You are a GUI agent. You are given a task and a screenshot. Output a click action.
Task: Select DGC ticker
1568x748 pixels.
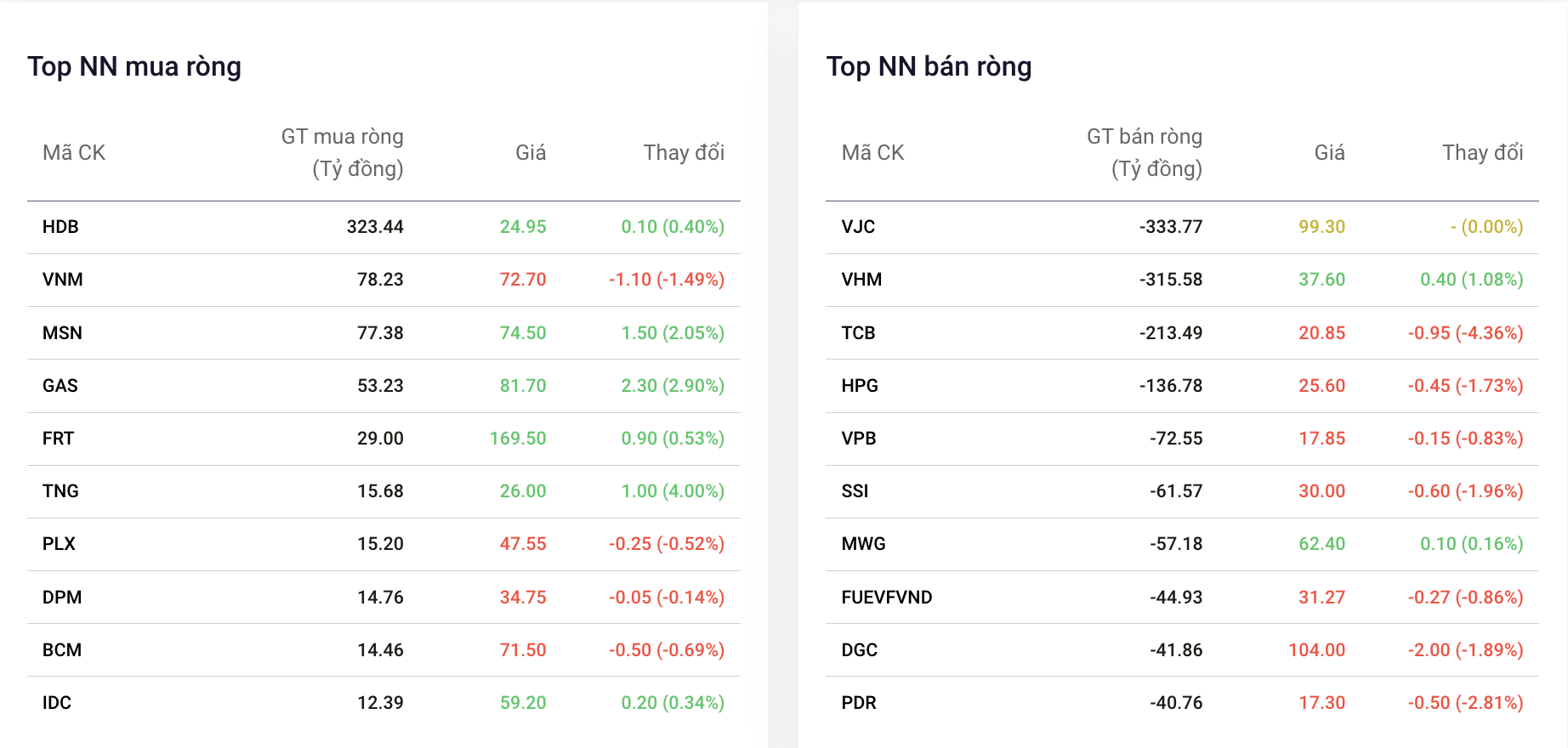click(x=859, y=650)
